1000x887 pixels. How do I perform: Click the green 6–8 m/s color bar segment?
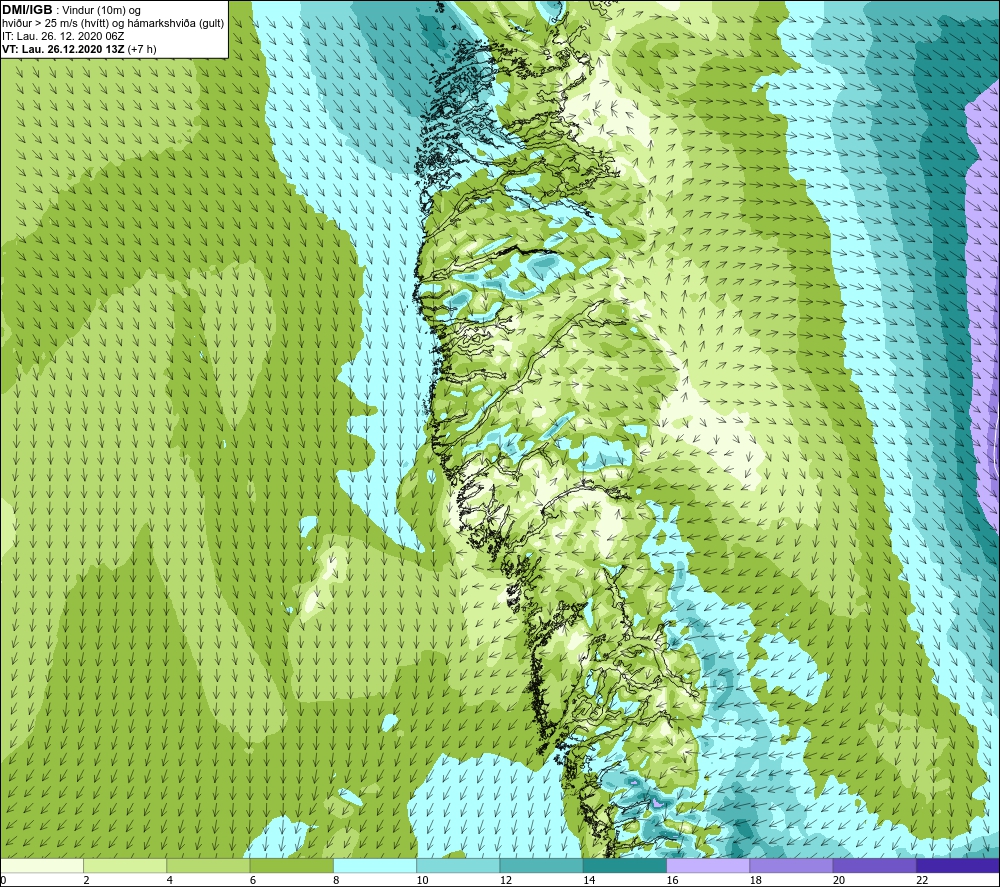[x=291, y=866]
